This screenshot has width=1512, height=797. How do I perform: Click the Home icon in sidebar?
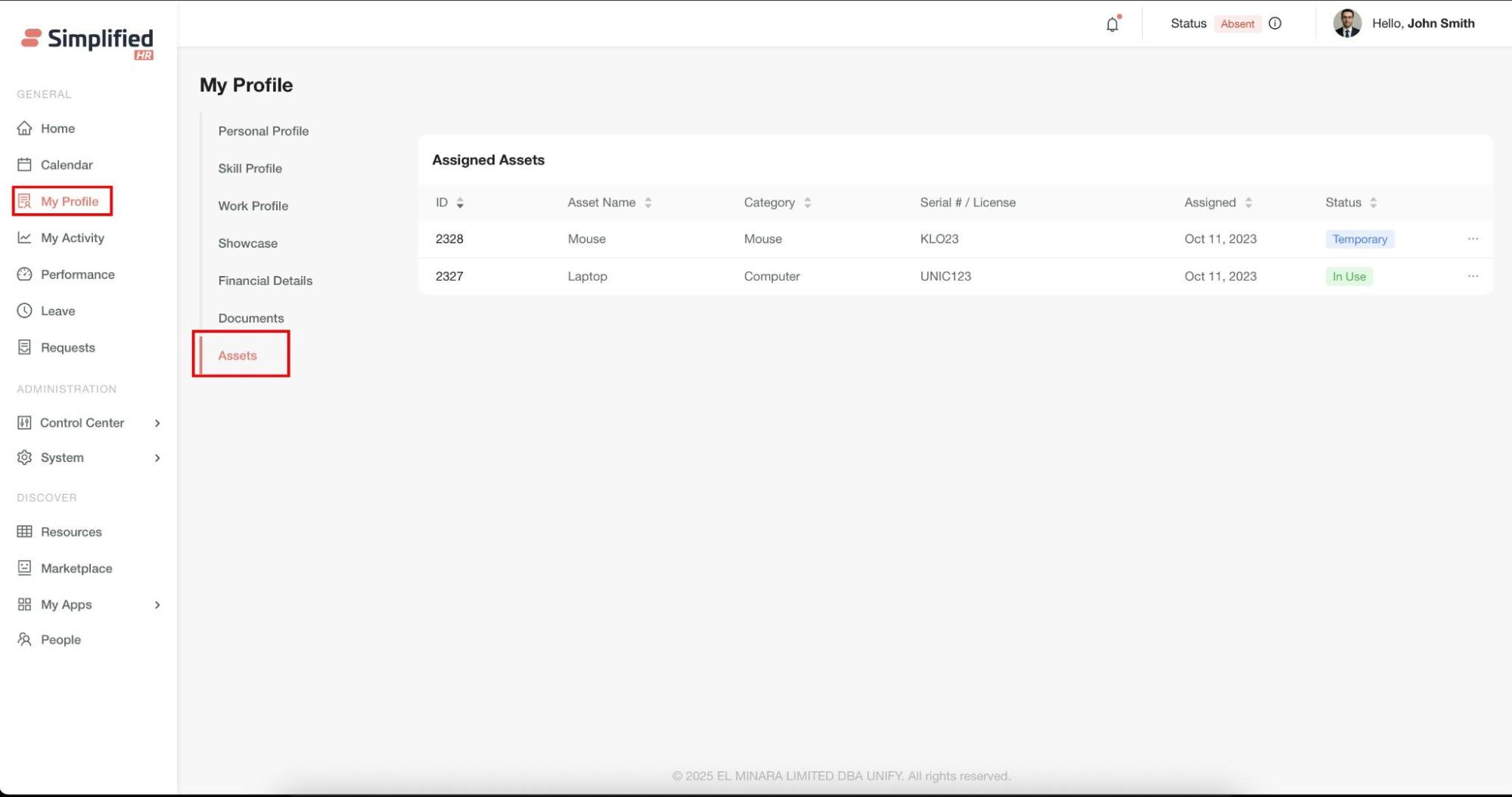(25, 129)
